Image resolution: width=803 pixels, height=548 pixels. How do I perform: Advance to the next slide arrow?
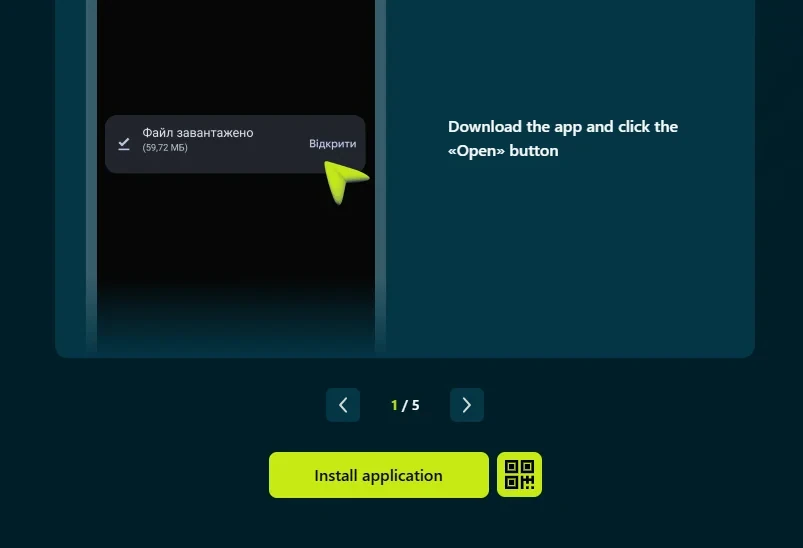coord(467,405)
